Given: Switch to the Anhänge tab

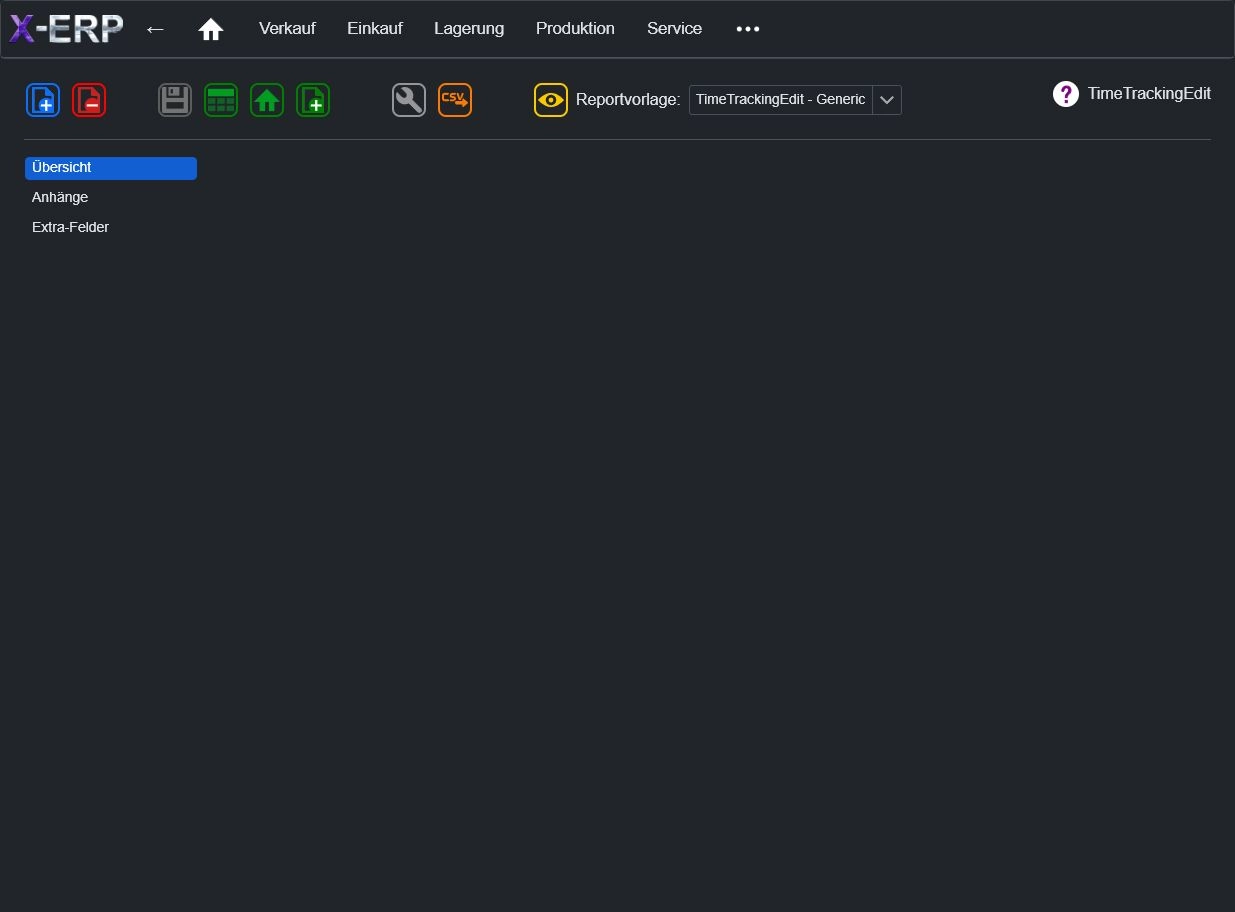Looking at the screenshot, I should 111,198.
